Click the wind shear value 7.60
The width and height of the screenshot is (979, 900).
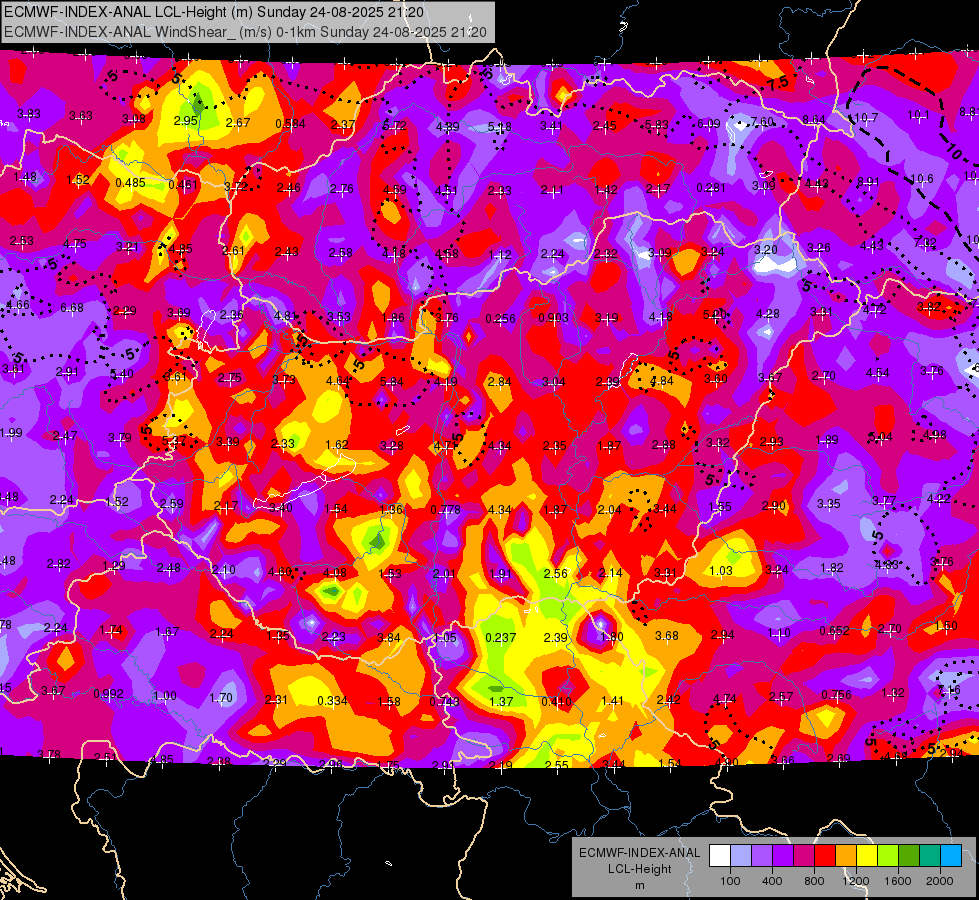(x=762, y=122)
